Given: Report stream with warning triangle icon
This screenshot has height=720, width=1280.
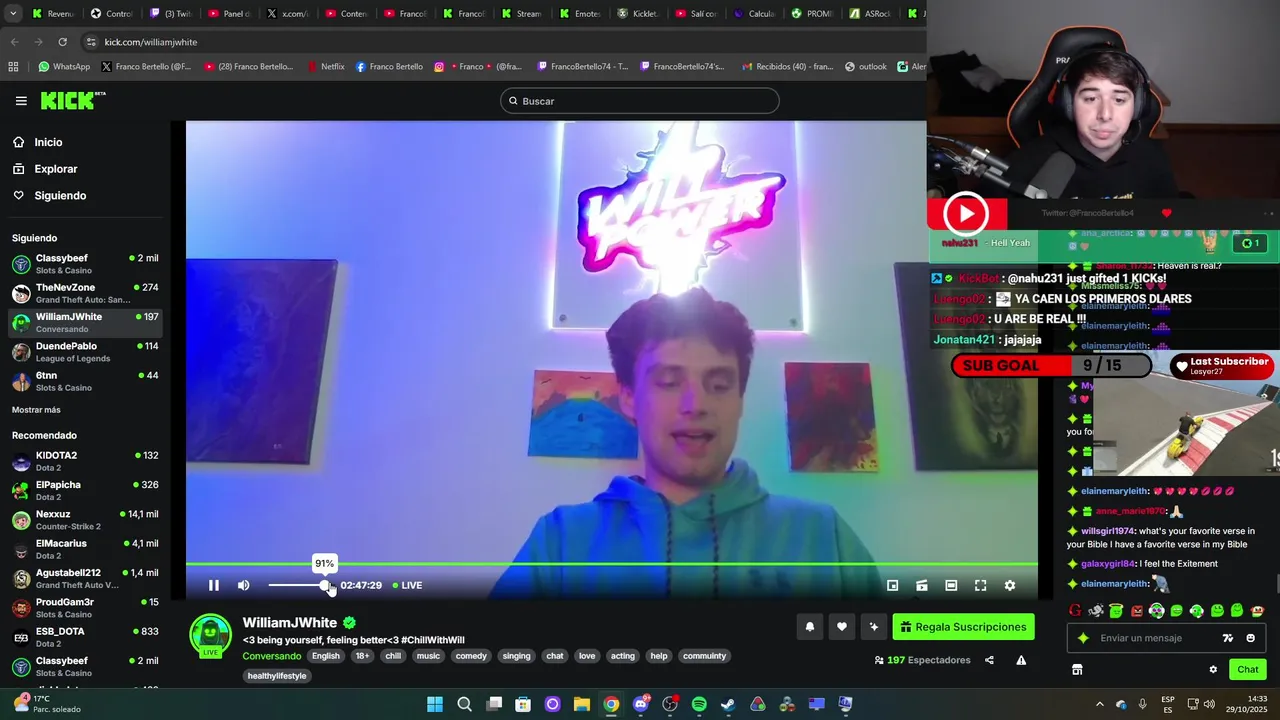Looking at the screenshot, I should click(1021, 660).
